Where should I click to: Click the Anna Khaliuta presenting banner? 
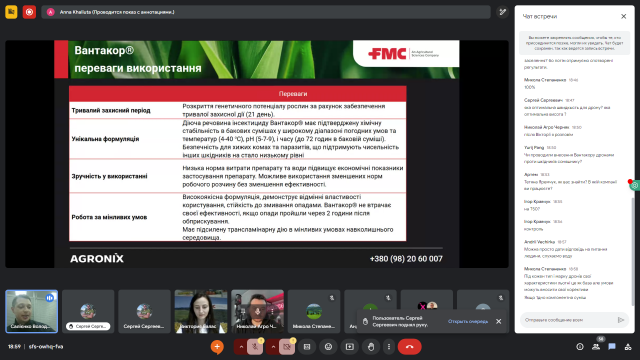[x=266, y=12]
